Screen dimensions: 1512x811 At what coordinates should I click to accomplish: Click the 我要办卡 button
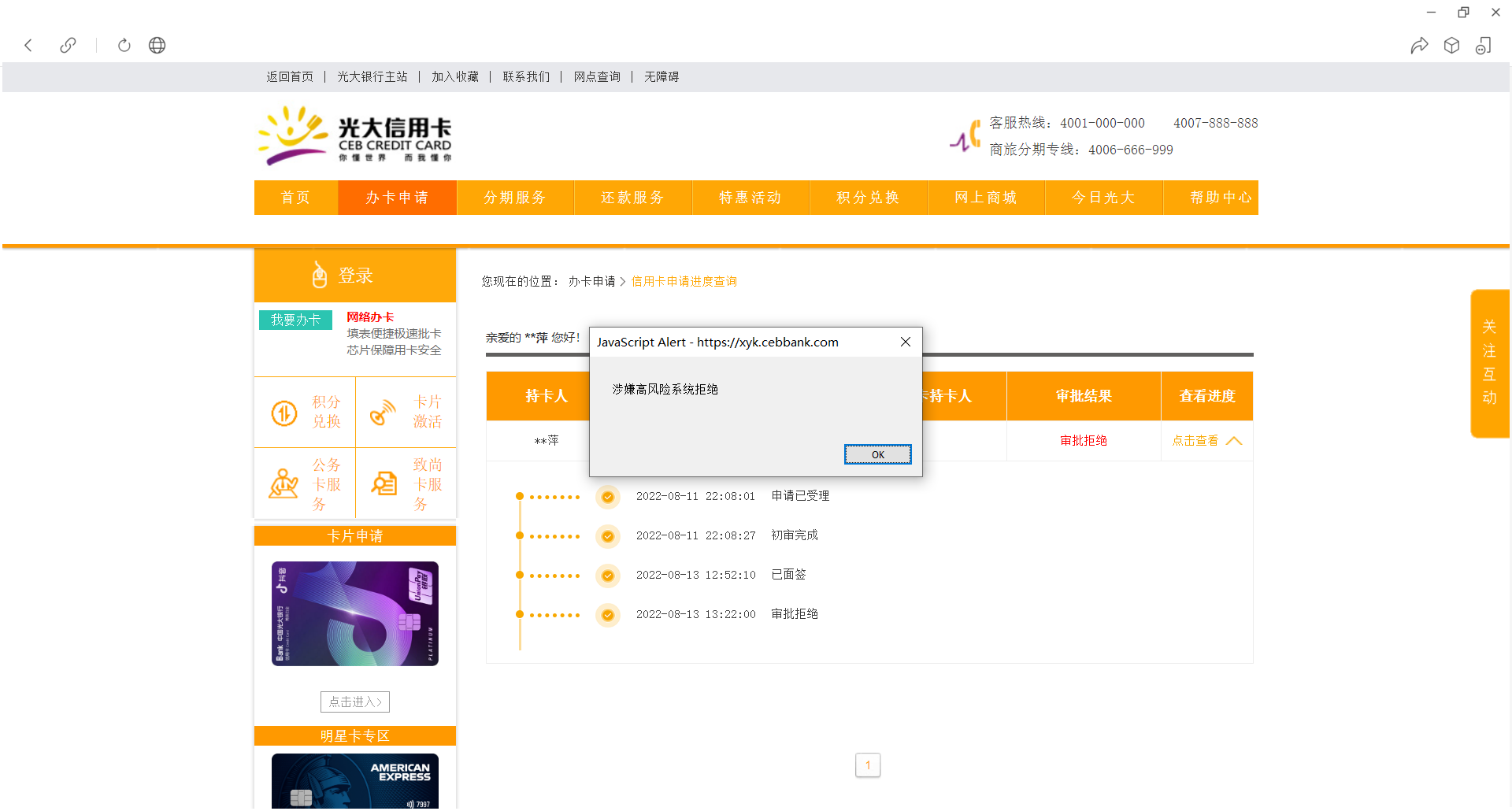(x=296, y=320)
